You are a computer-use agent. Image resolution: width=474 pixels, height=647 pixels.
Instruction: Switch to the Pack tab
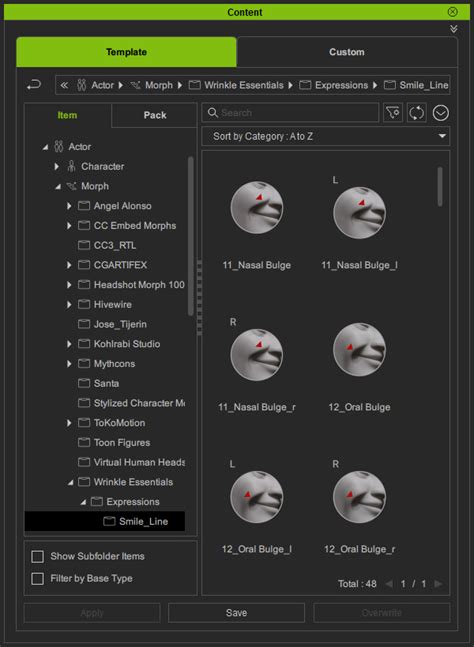point(155,115)
